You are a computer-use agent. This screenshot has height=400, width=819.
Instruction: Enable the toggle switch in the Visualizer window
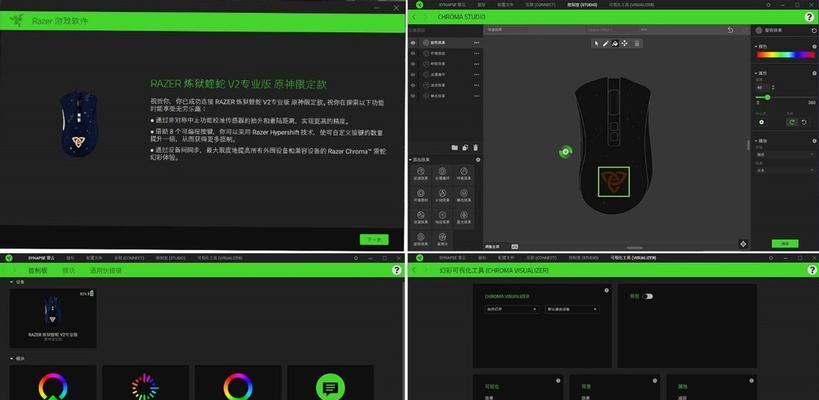point(648,296)
